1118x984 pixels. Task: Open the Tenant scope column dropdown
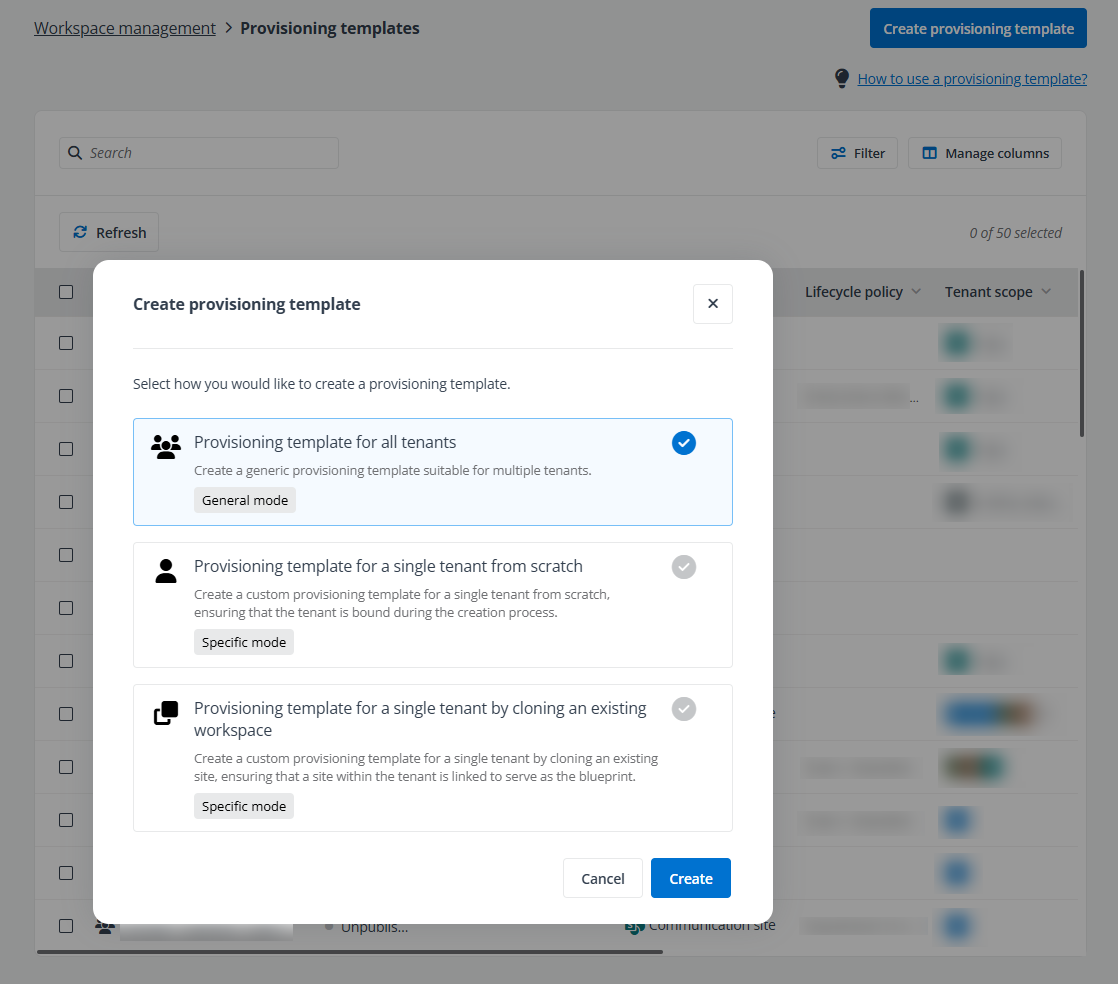click(1047, 291)
